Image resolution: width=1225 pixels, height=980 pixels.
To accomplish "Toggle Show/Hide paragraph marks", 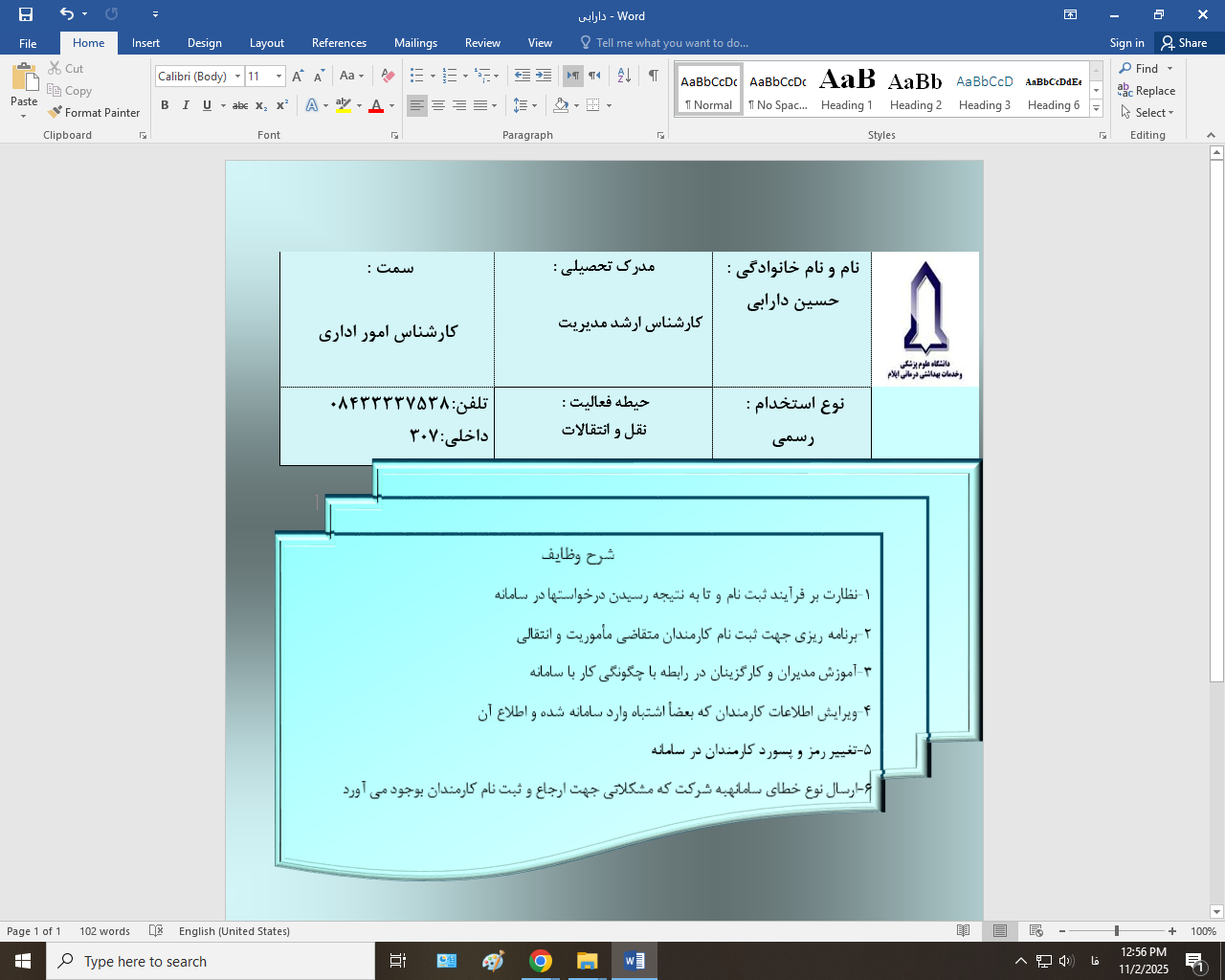I will pyautogui.click(x=653, y=76).
